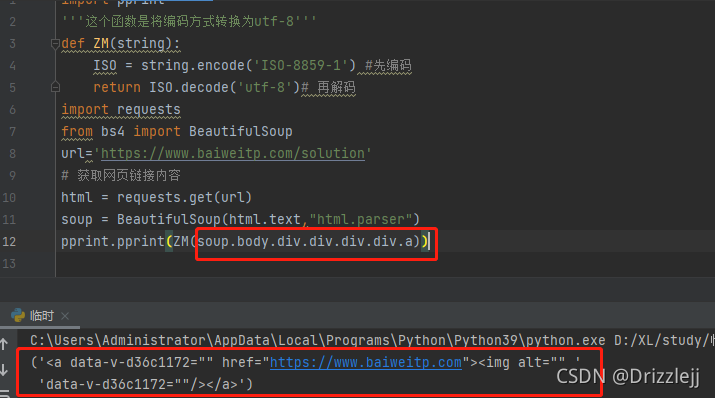This screenshot has height=398, width=715.
Task: Click the '# 获取网页链接内容' comment
Action: click(x=121, y=176)
